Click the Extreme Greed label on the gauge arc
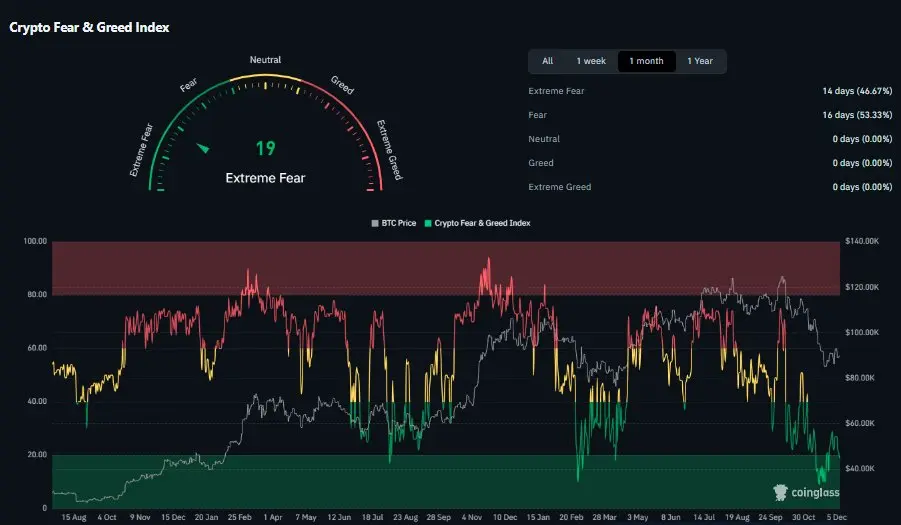 [x=388, y=150]
